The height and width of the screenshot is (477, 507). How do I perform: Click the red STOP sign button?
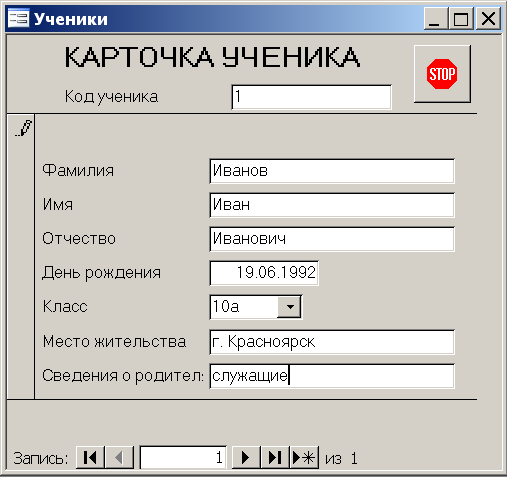click(442, 74)
